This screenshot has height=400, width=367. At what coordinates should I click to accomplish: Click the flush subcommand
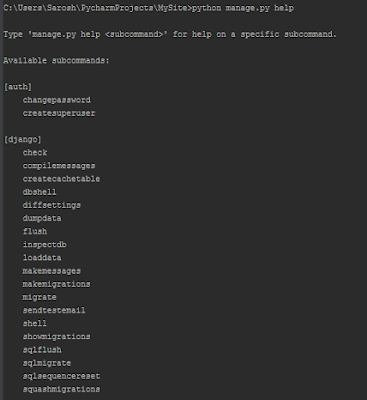(x=35, y=231)
